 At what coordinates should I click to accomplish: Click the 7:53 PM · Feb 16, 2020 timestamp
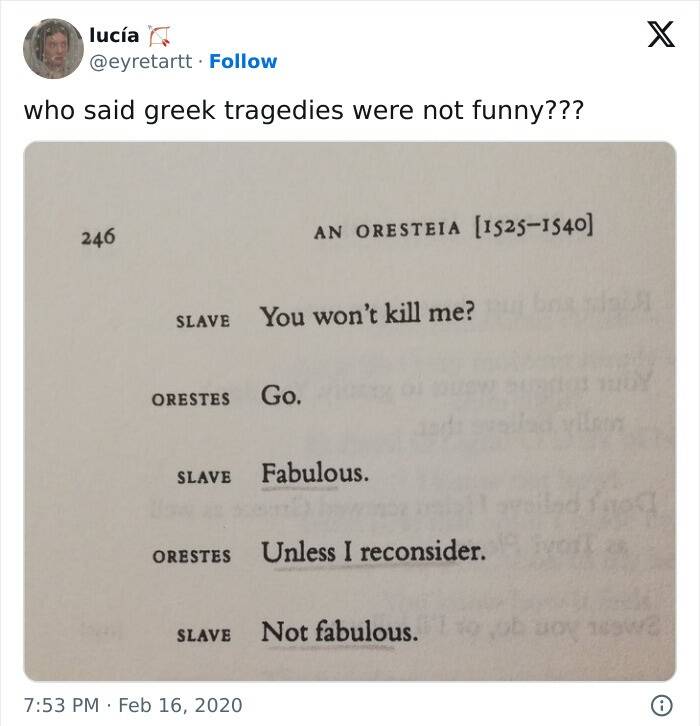pyautogui.click(x=133, y=705)
